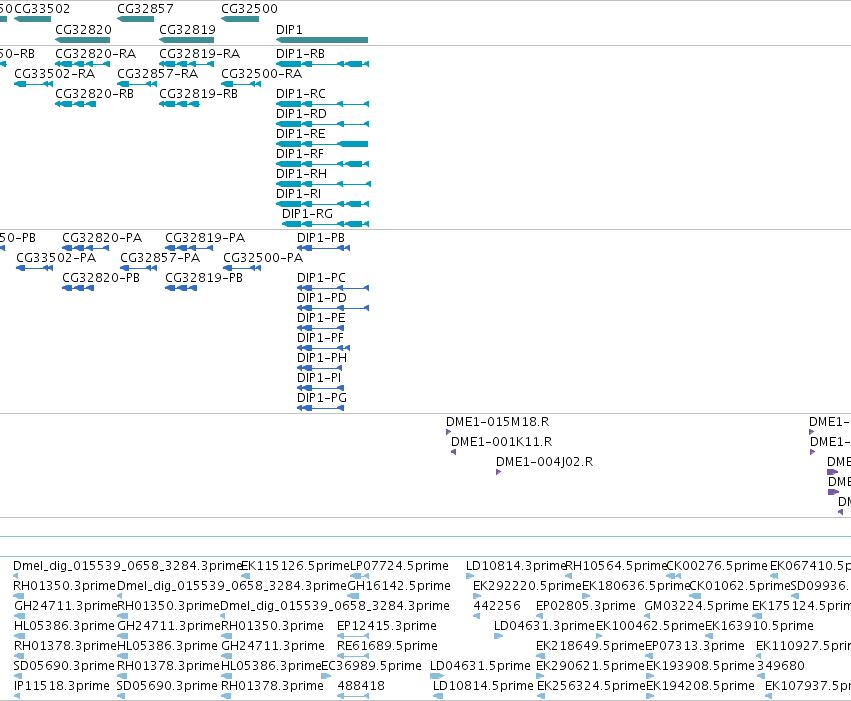Select the DIP1-RG transcript
Image resolution: width=851 pixels, height=701 pixels.
tap(326, 224)
